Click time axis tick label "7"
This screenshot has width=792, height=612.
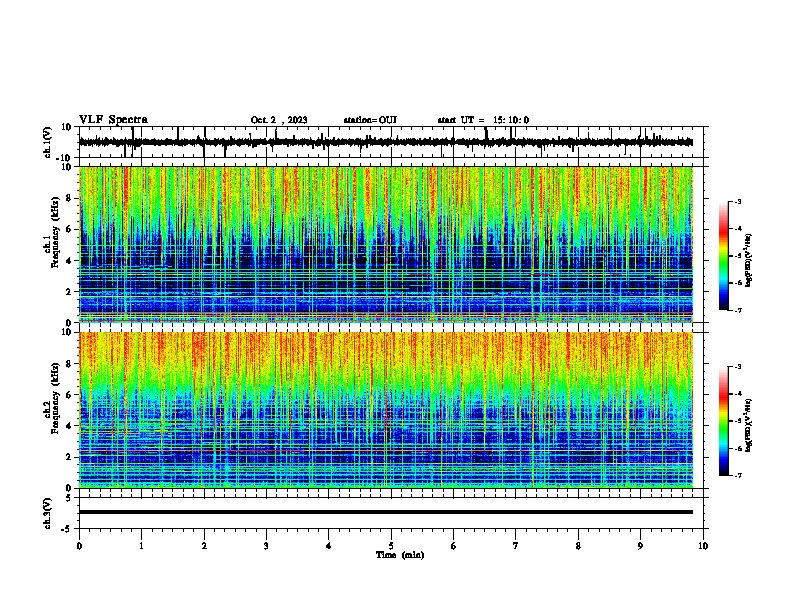pos(516,546)
